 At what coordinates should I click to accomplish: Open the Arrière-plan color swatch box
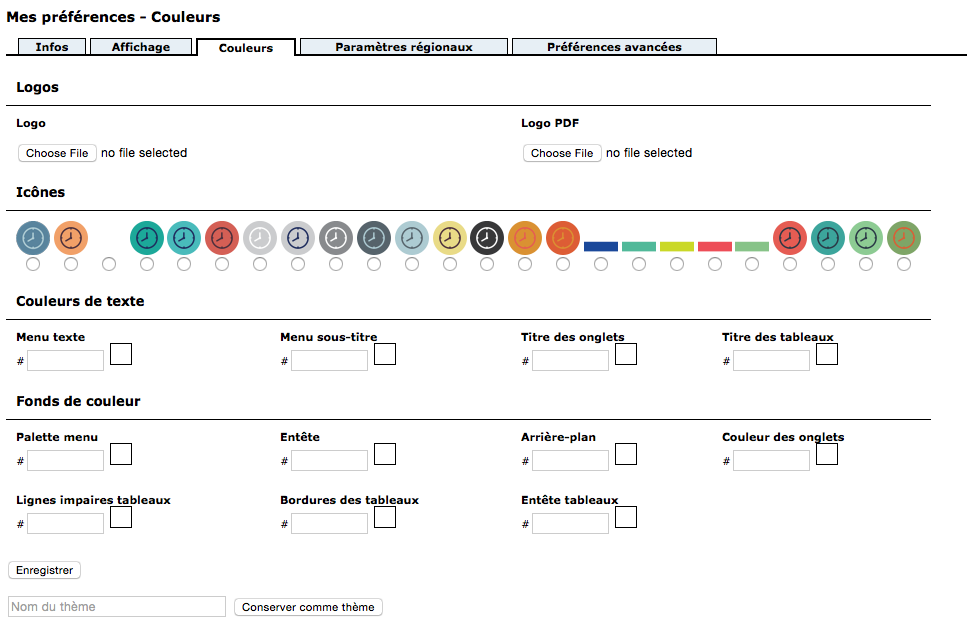(626, 454)
